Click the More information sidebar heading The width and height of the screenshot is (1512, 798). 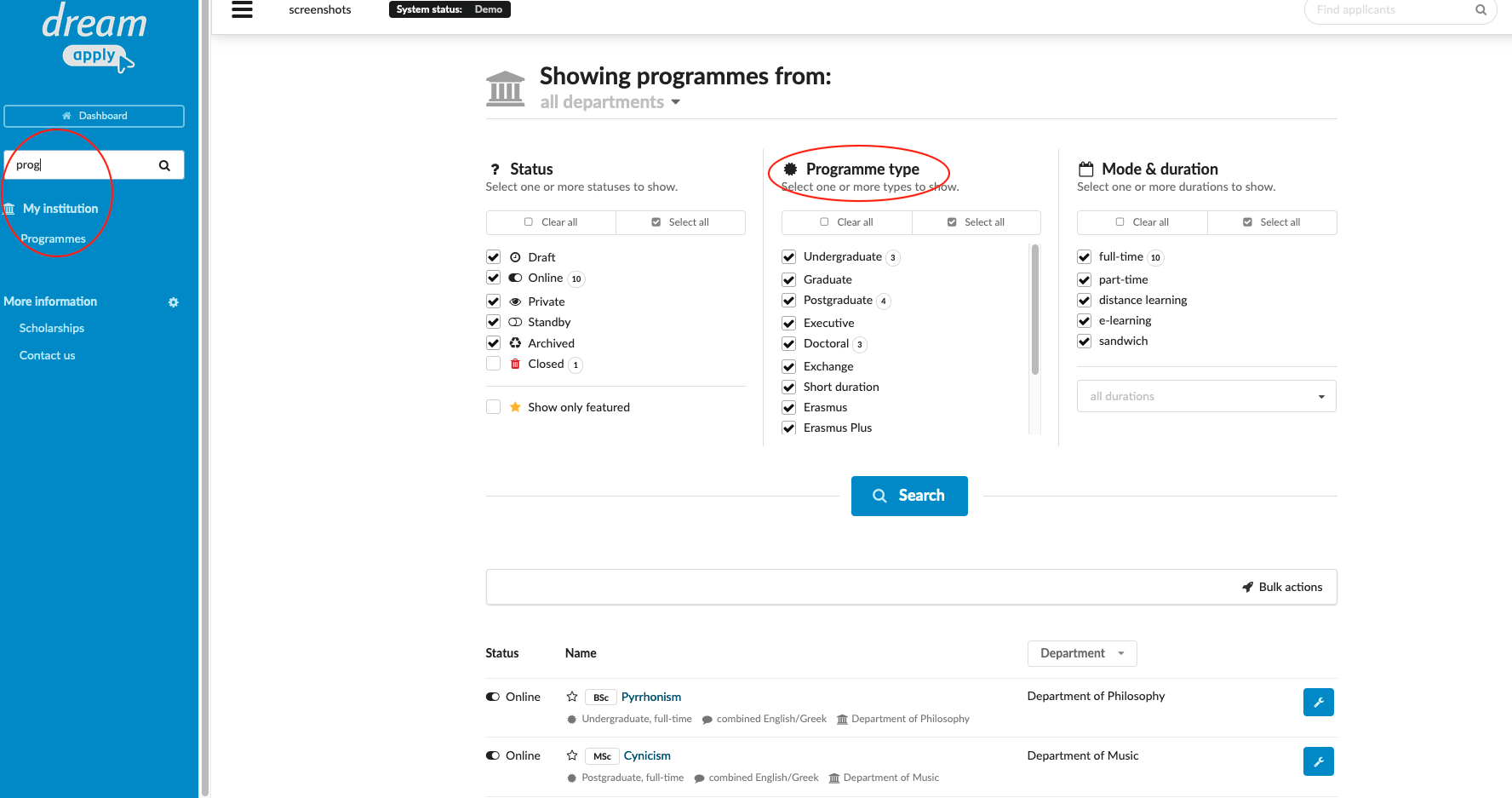(x=50, y=301)
